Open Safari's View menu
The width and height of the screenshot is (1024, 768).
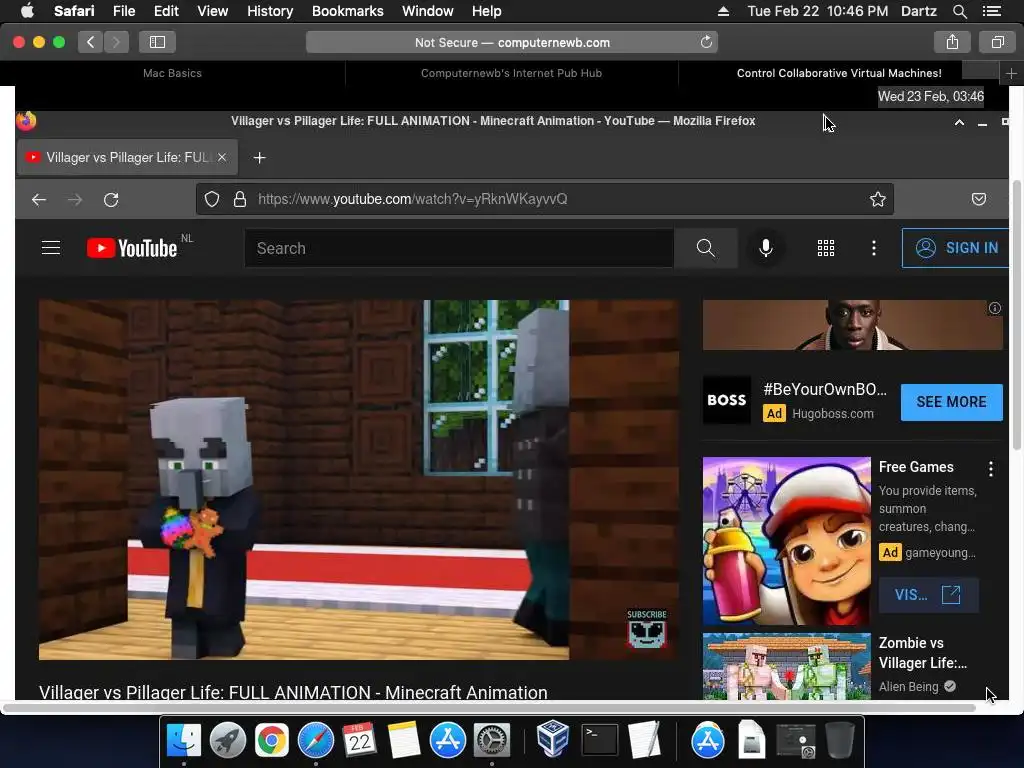pyautogui.click(x=212, y=11)
